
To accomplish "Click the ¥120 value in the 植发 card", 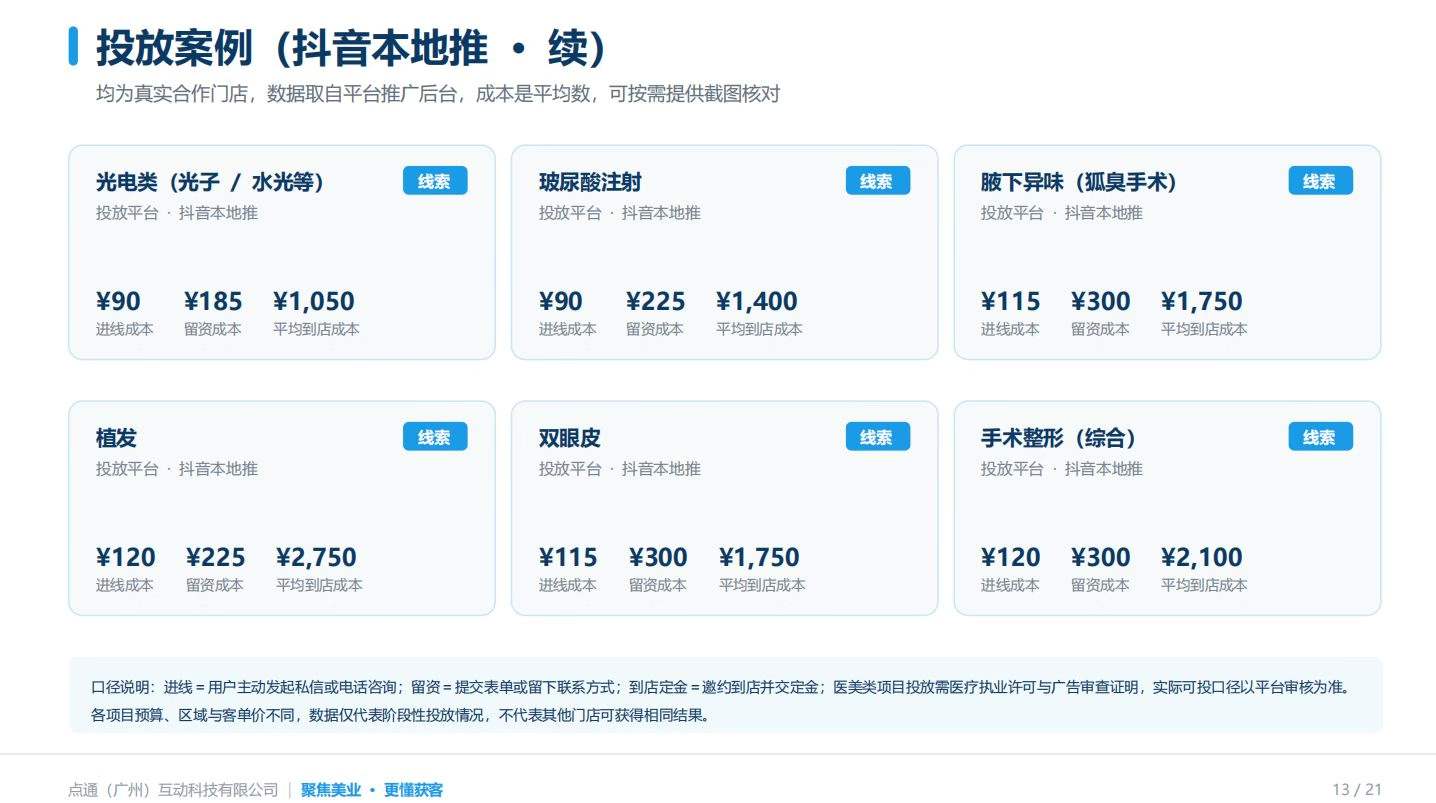I will coord(126,557).
